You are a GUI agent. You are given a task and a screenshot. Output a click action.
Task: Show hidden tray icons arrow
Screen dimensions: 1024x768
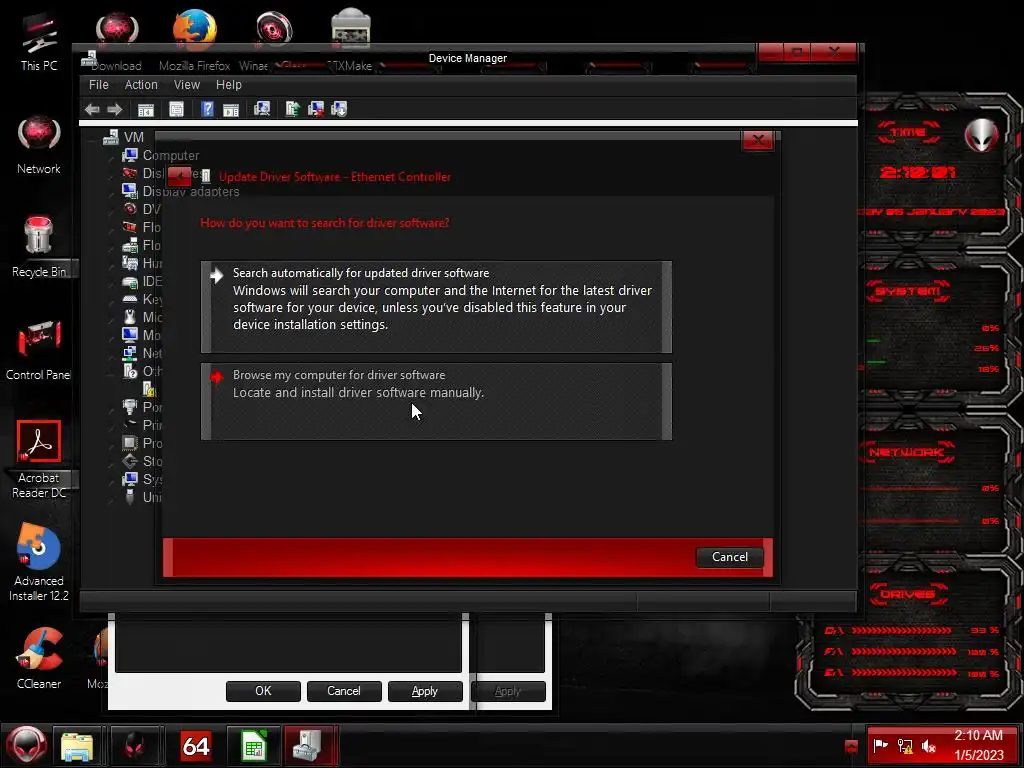(x=851, y=746)
